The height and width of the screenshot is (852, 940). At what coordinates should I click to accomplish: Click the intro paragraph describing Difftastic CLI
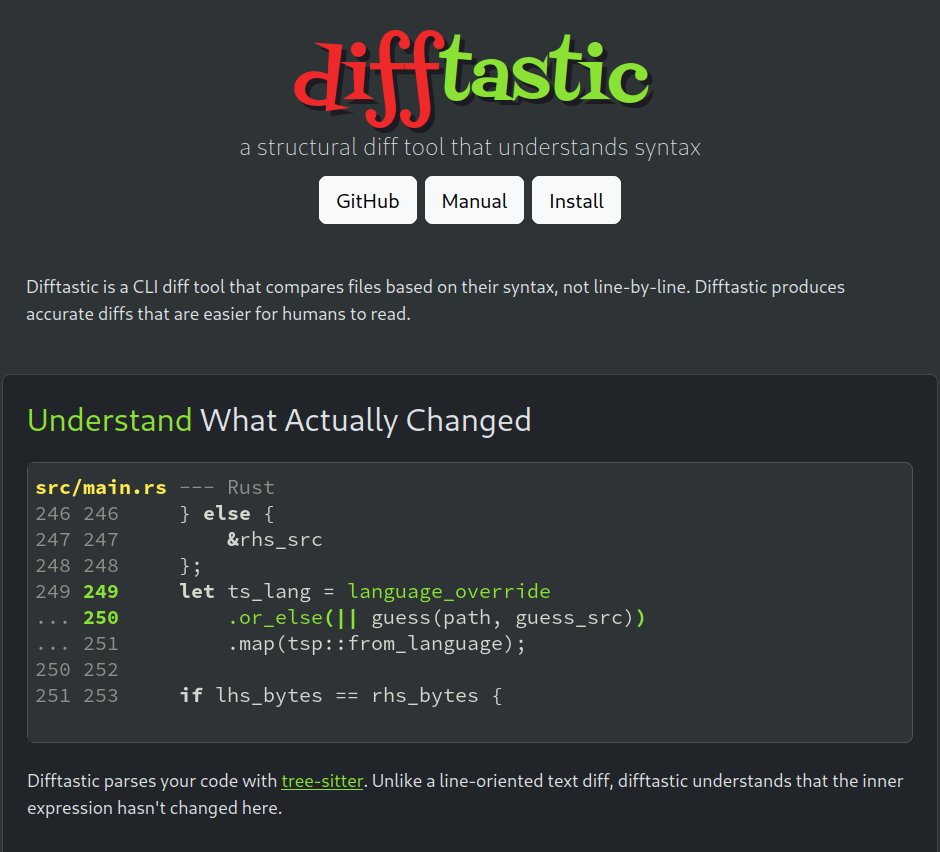[435, 300]
